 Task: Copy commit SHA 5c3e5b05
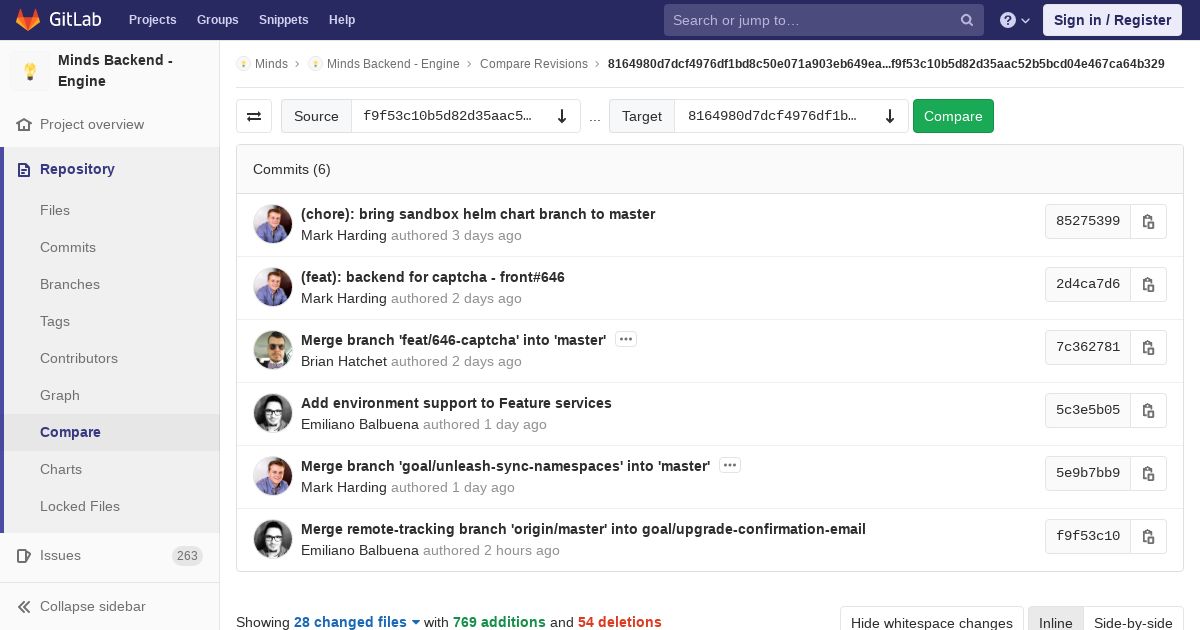click(1149, 410)
